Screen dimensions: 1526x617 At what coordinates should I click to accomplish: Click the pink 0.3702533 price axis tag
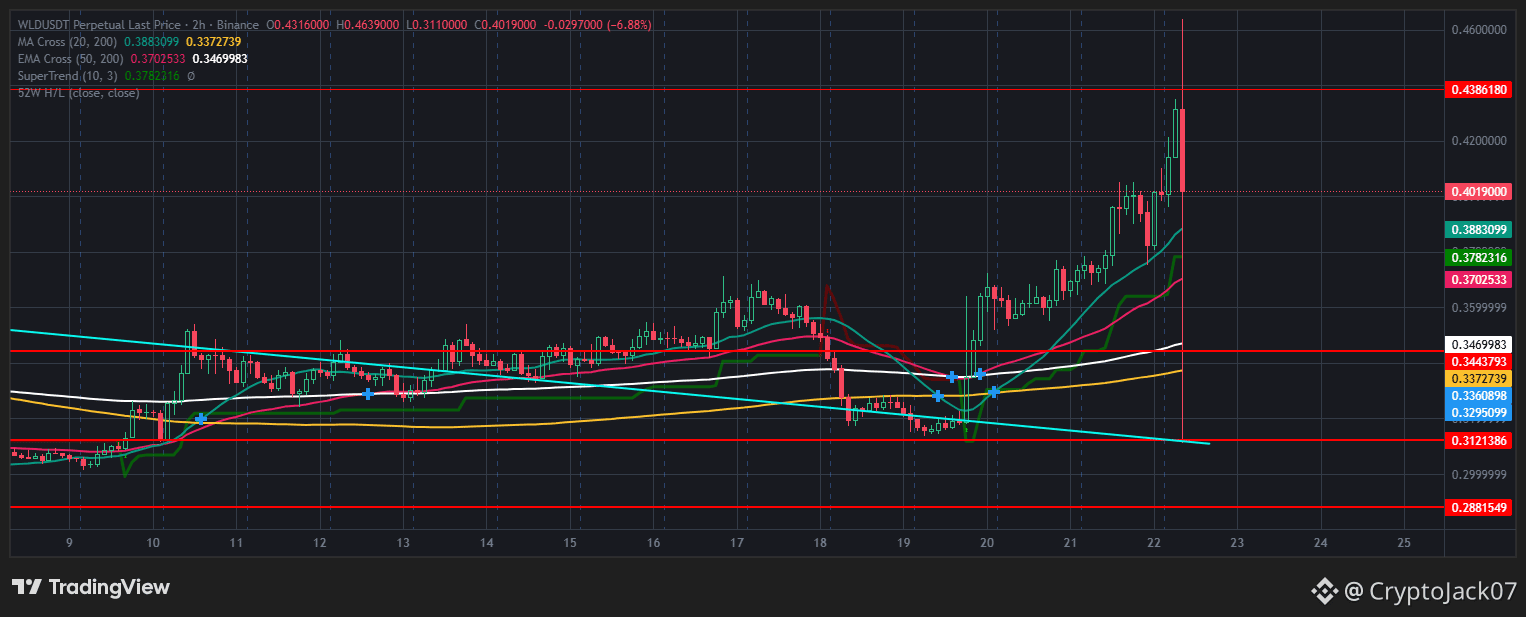click(x=1480, y=280)
